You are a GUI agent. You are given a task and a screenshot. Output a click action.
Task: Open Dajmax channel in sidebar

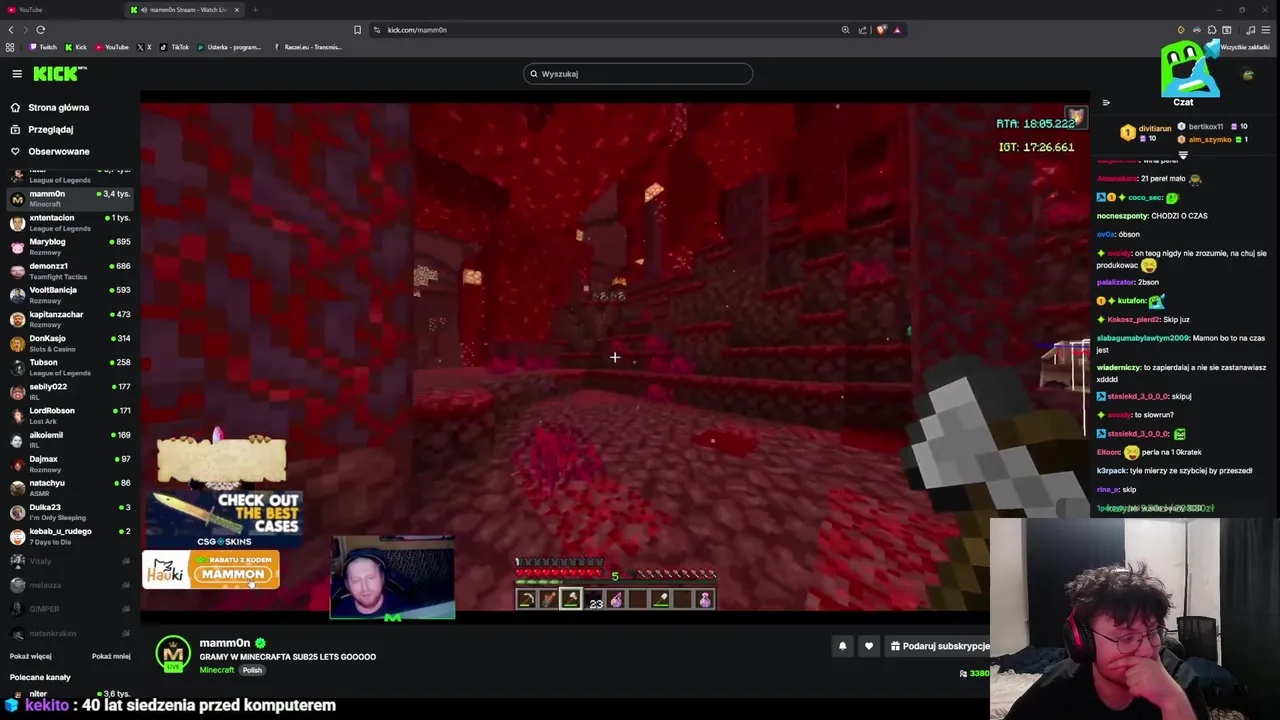tap(70, 463)
